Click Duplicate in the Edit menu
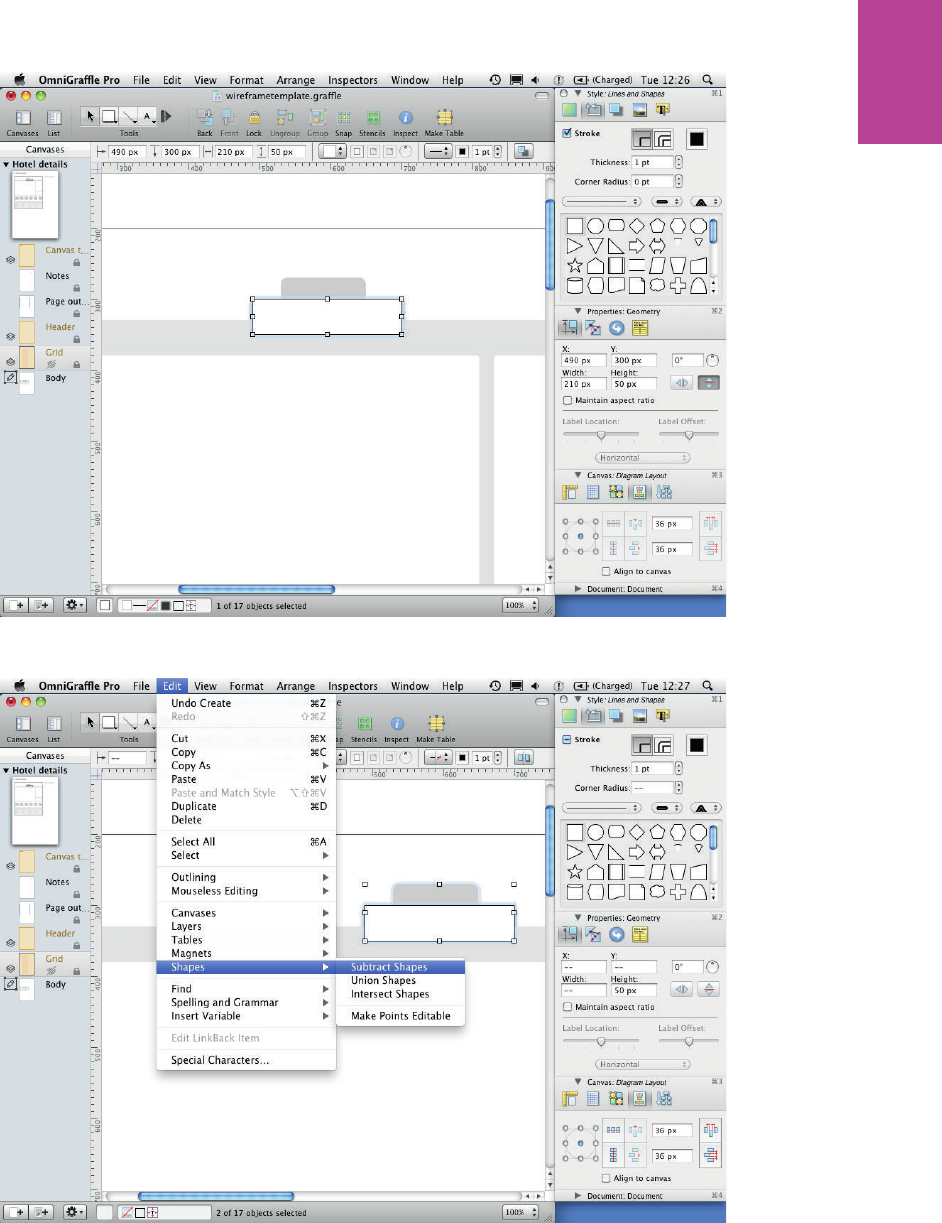 tap(194, 806)
